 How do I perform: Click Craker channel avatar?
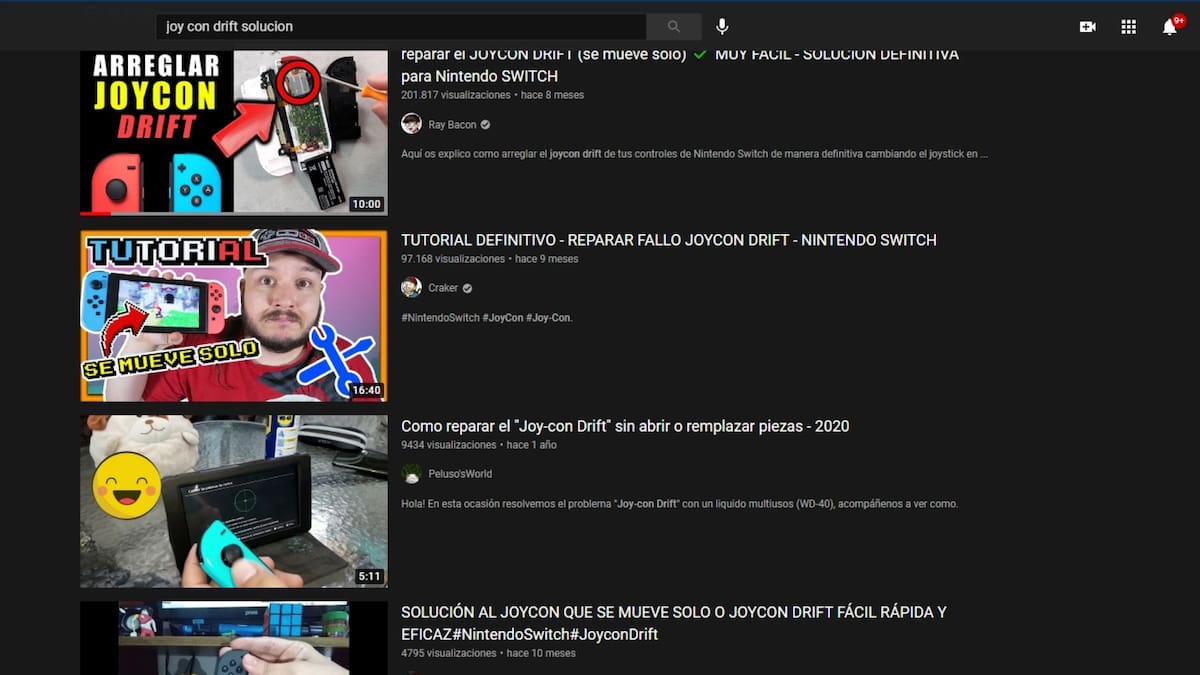click(x=411, y=288)
